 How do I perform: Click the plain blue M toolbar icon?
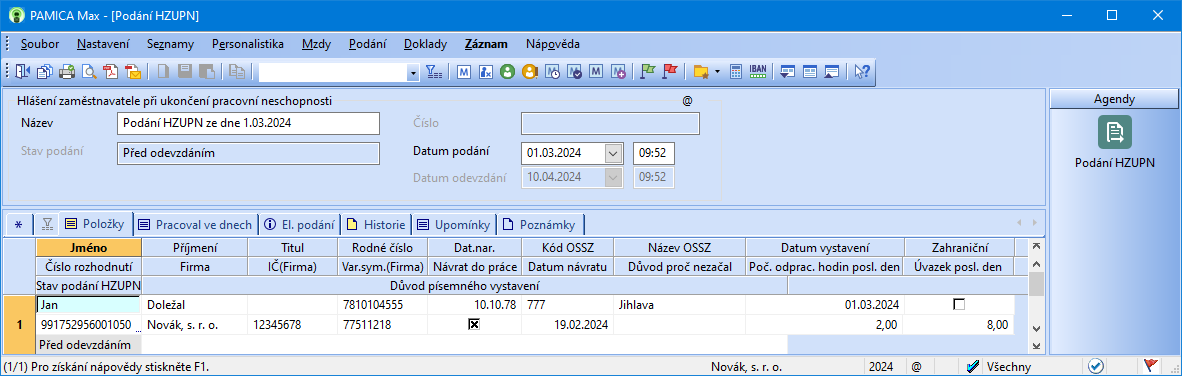(x=464, y=72)
